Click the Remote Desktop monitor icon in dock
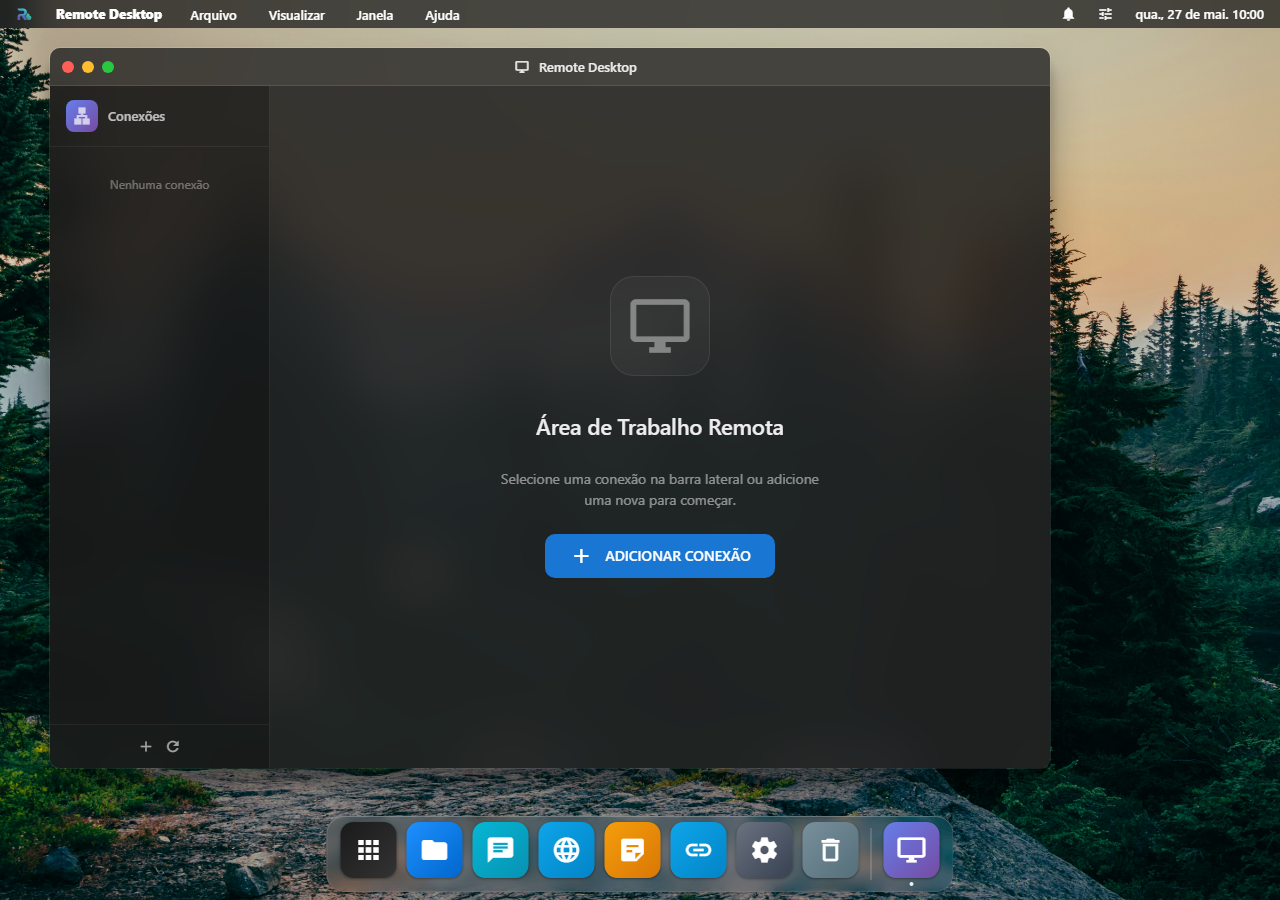 coord(912,850)
